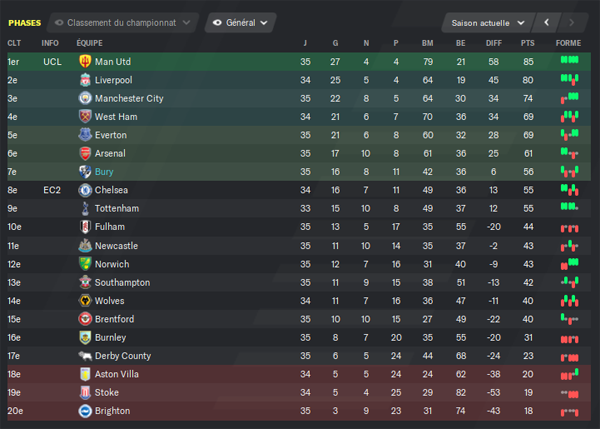The width and height of the screenshot is (600, 429).
Task: Click the Manchester City club badge
Action: [85, 98]
